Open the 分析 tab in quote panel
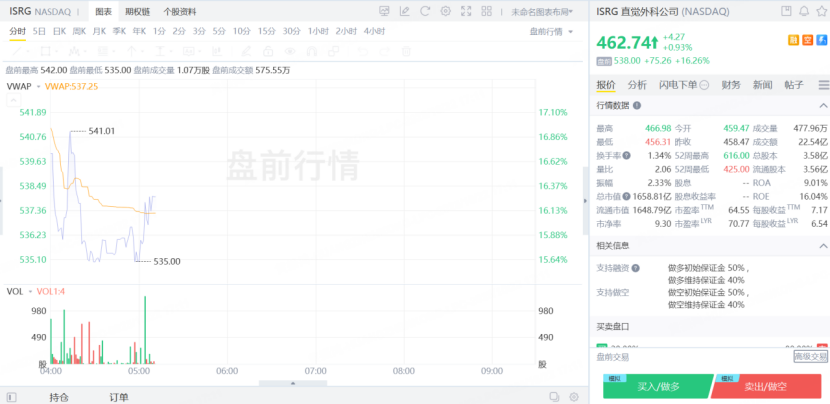 pyautogui.click(x=637, y=85)
